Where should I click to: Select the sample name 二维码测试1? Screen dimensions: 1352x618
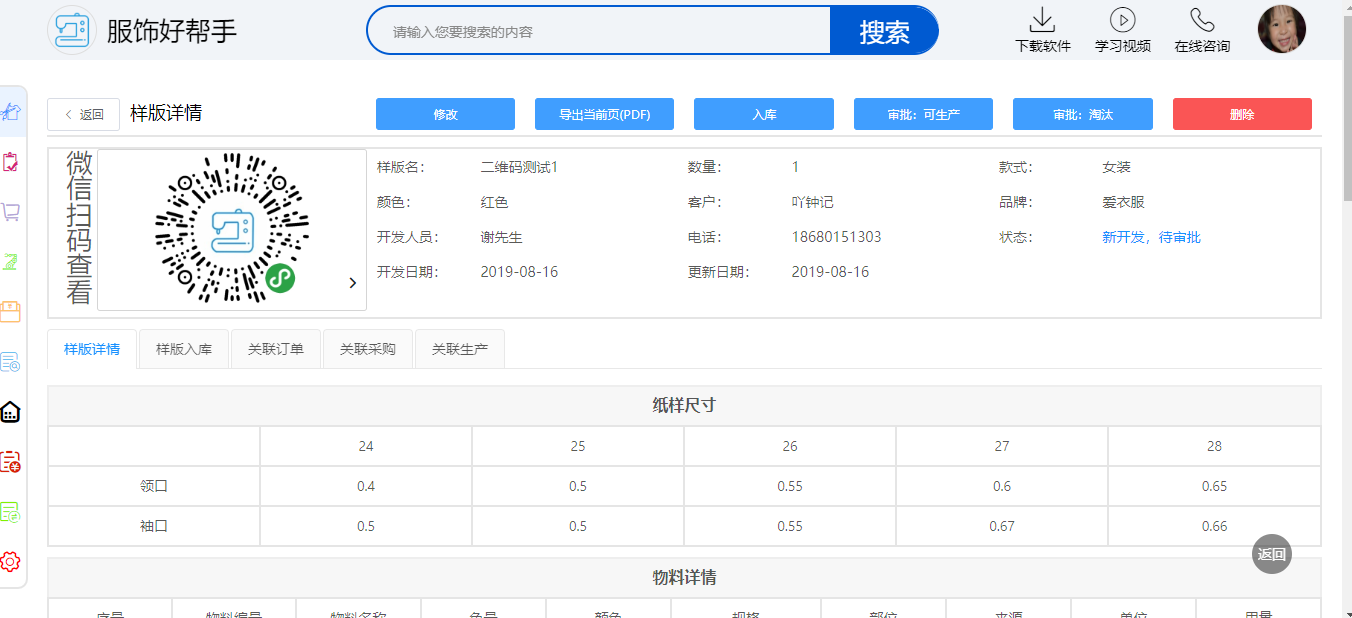519,167
